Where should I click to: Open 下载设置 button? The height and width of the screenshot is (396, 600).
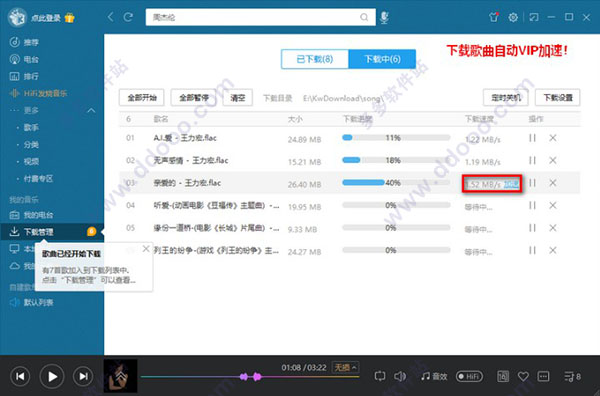point(558,98)
